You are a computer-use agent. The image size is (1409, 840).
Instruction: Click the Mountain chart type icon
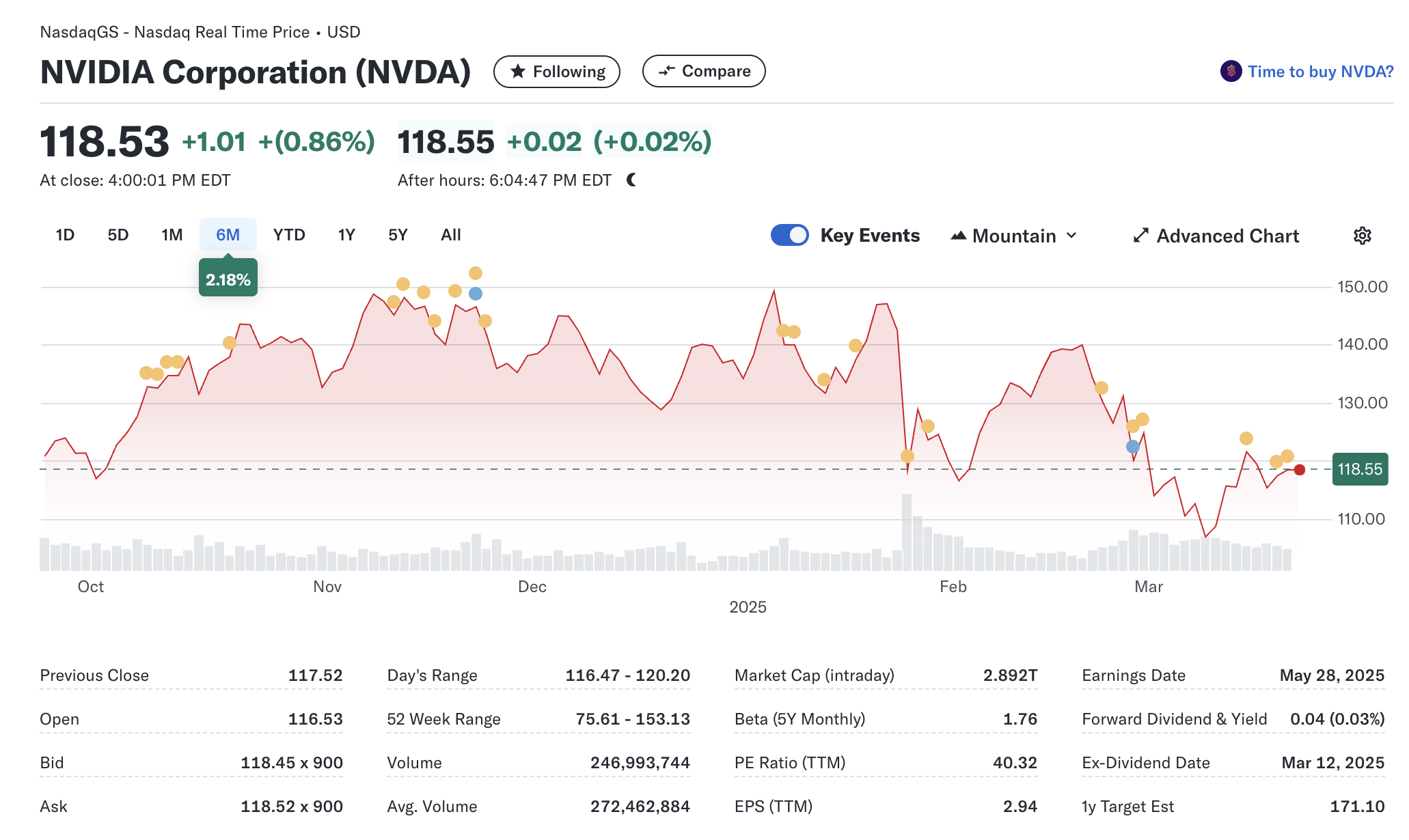pyautogui.click(x=958, y=236)
